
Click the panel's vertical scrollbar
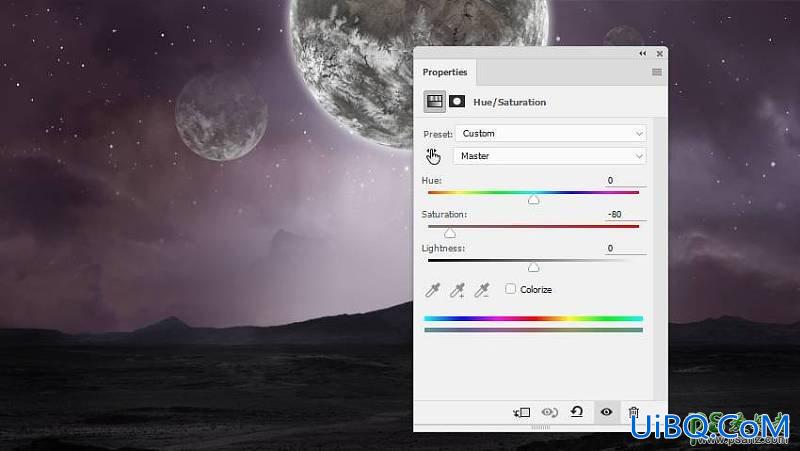click(660, 258)
